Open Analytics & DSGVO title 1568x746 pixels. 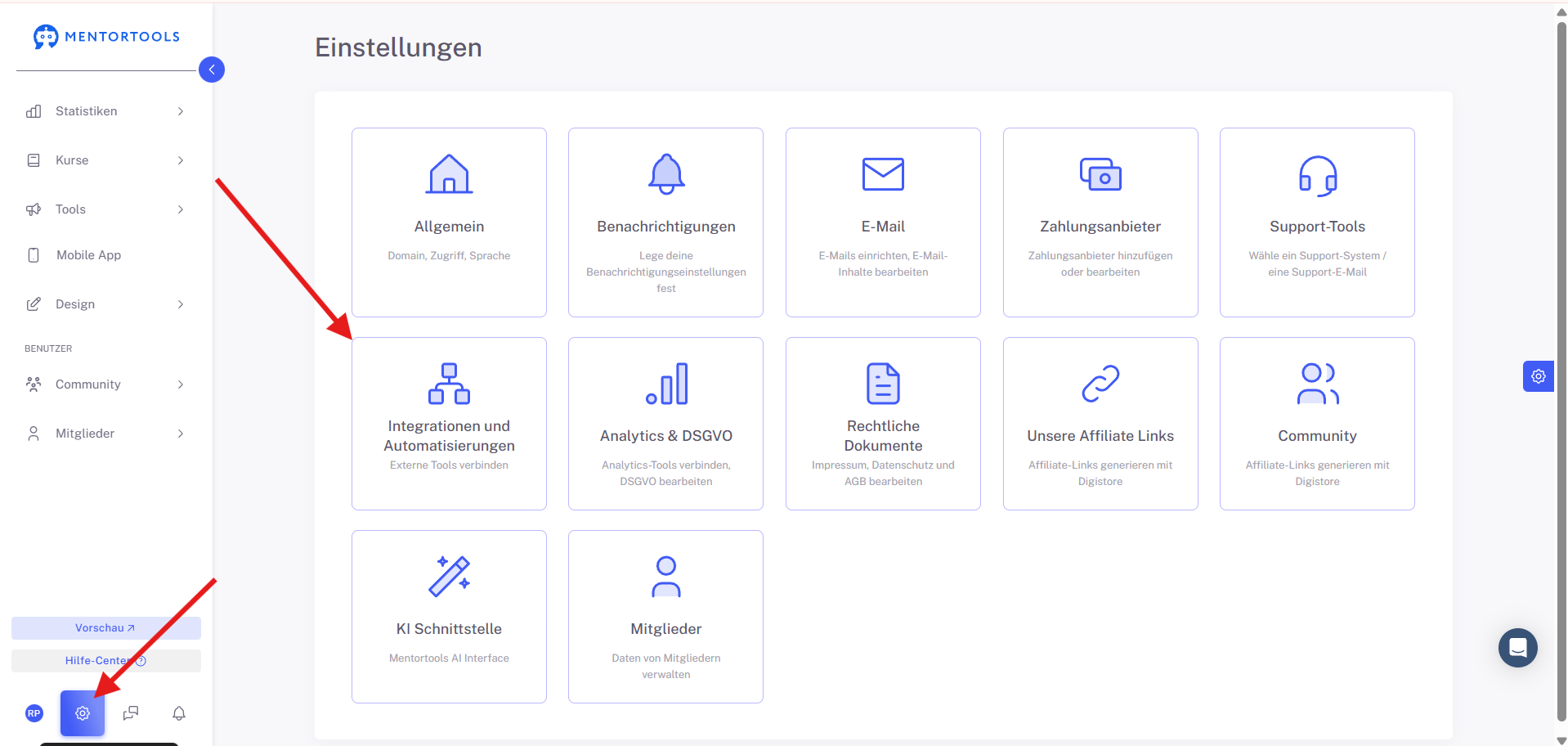click(666, 436)
